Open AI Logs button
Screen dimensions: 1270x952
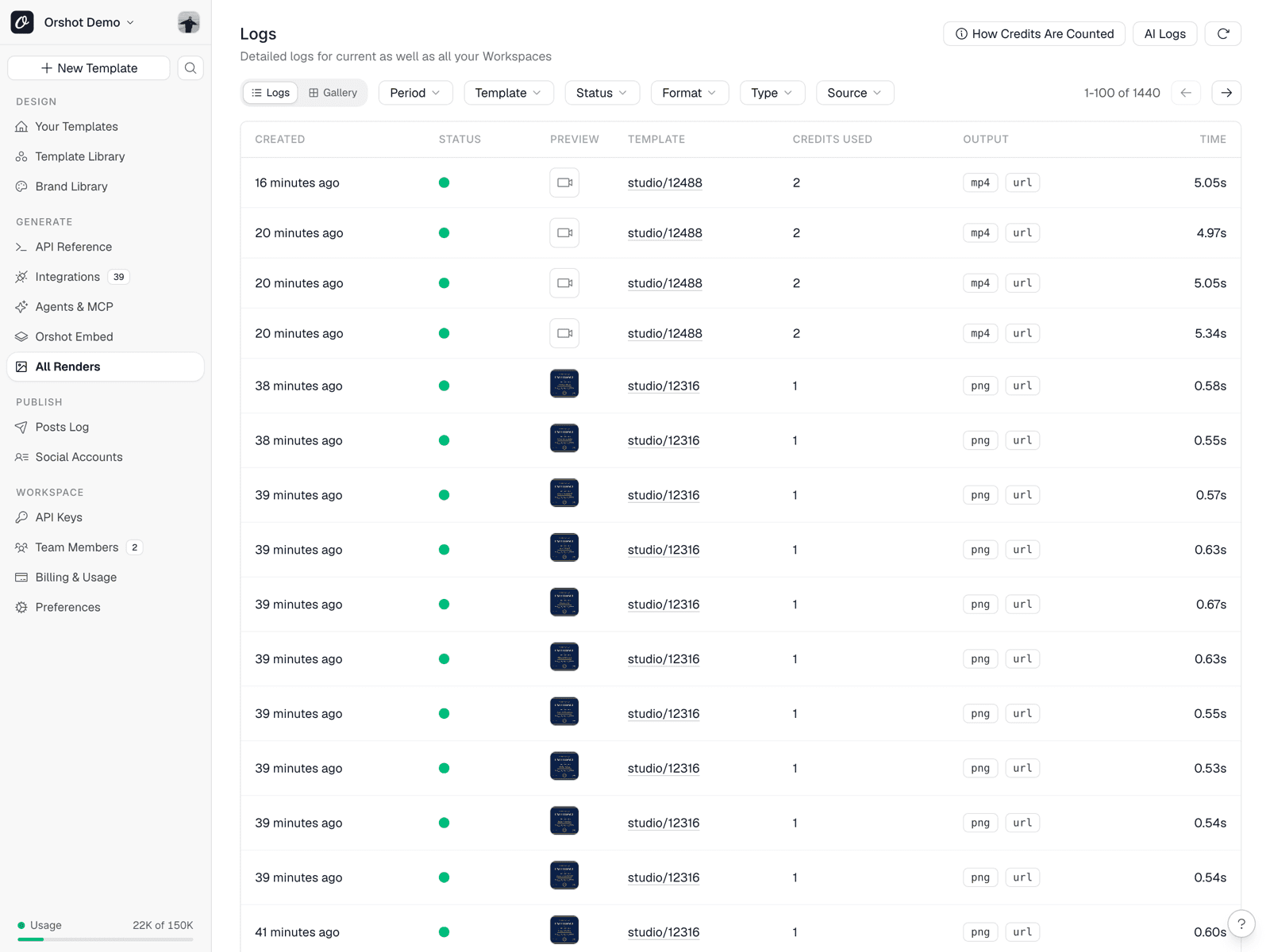[1164, 33]
